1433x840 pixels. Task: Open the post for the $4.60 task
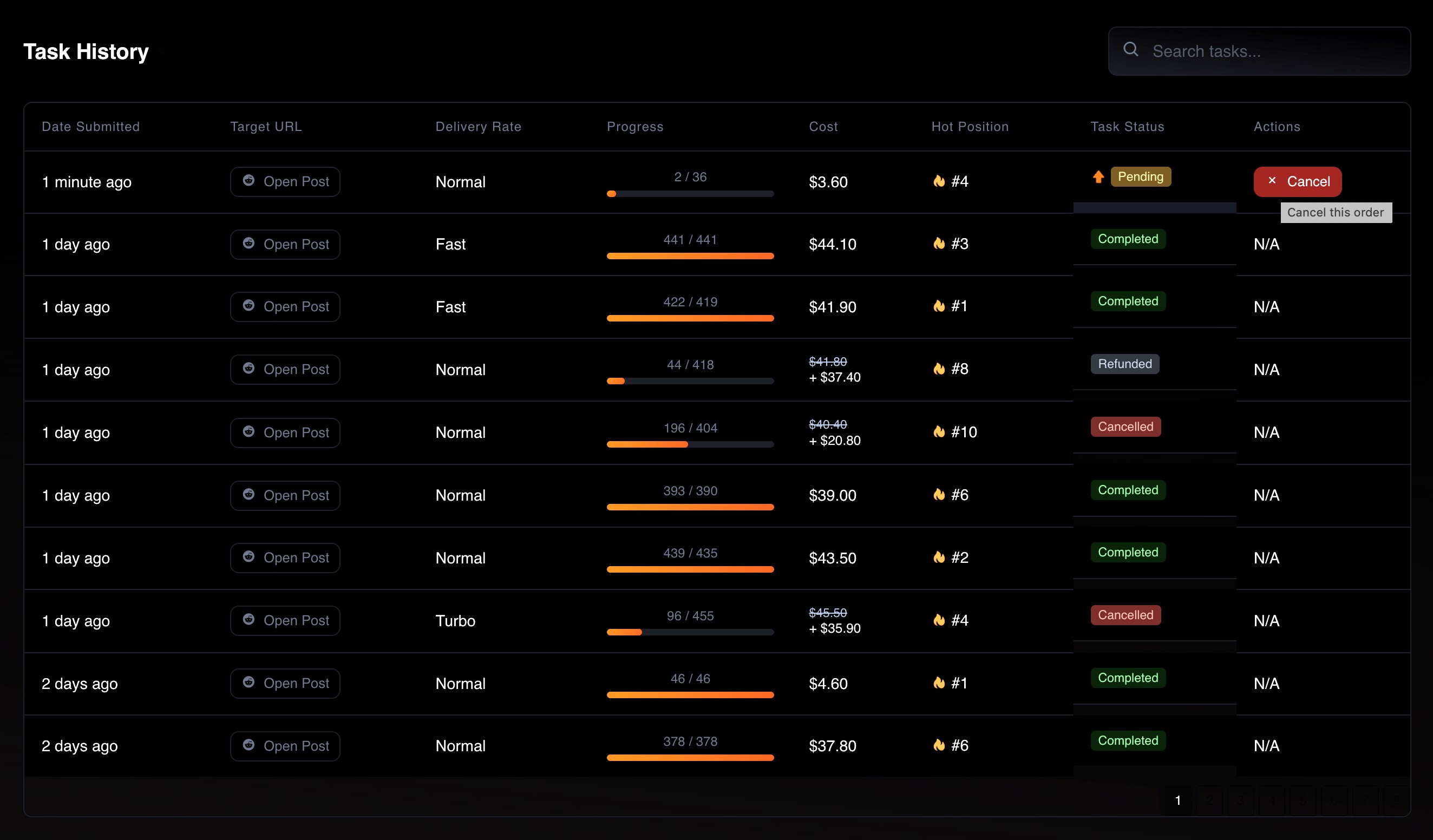(x=285, y=683)
